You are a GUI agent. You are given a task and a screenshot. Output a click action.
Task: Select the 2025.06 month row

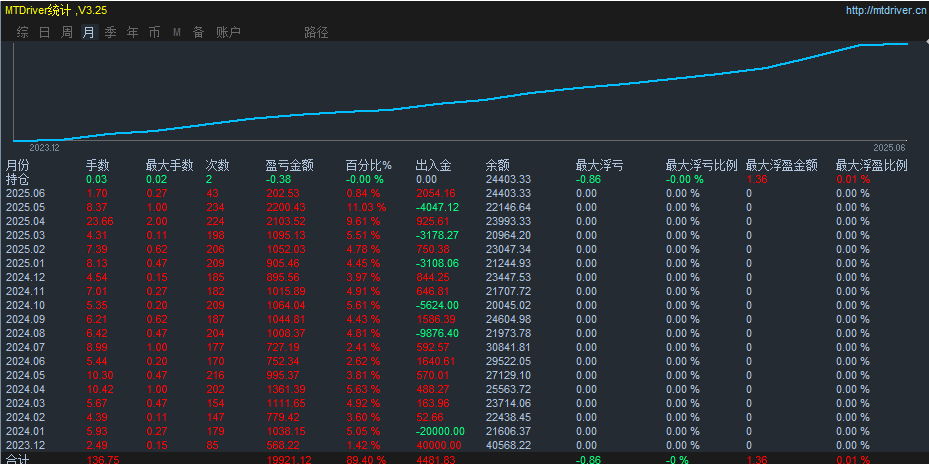pyautogui.click(x=464, y=193)
